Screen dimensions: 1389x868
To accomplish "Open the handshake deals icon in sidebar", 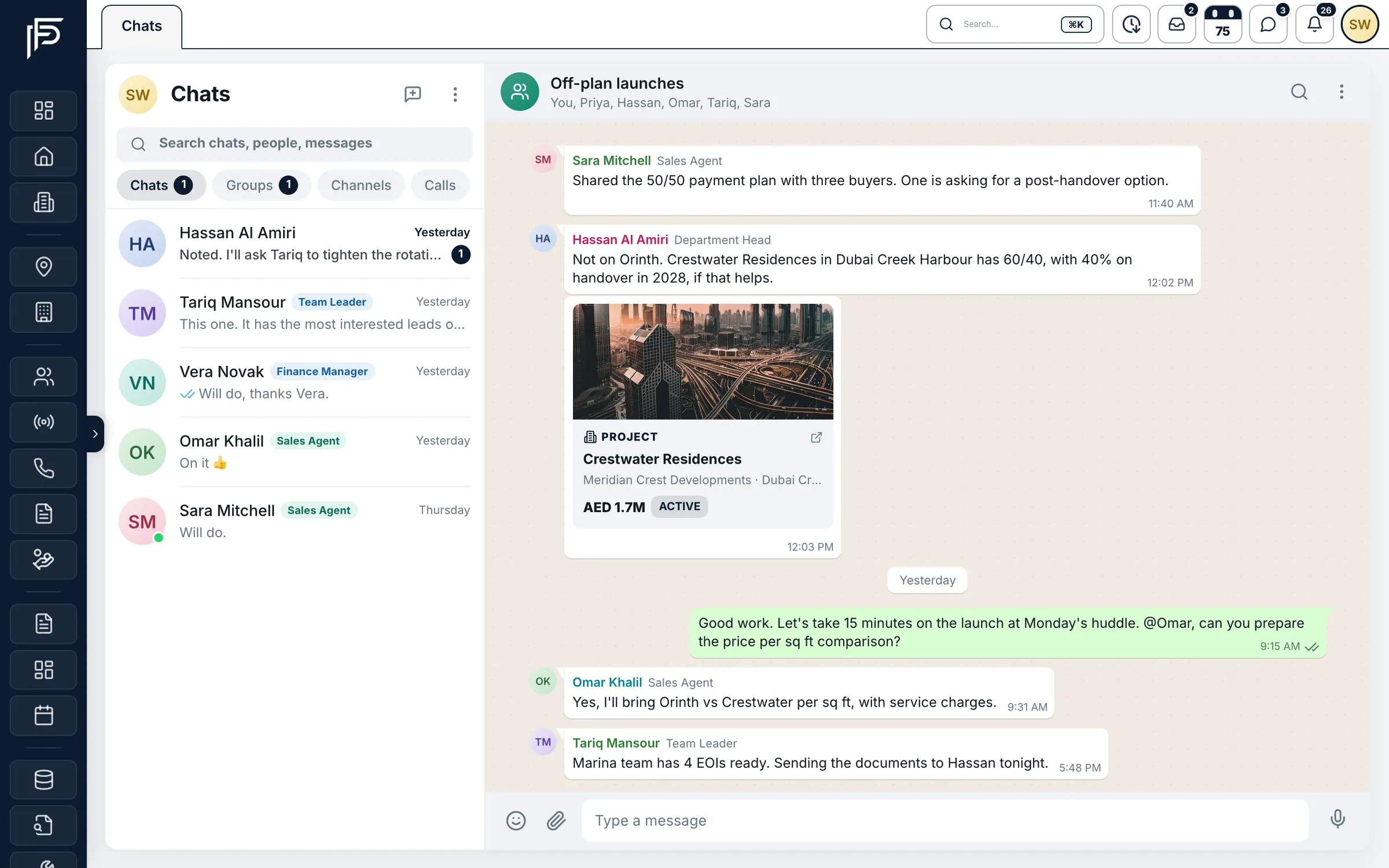I will (x=43, y=560).
